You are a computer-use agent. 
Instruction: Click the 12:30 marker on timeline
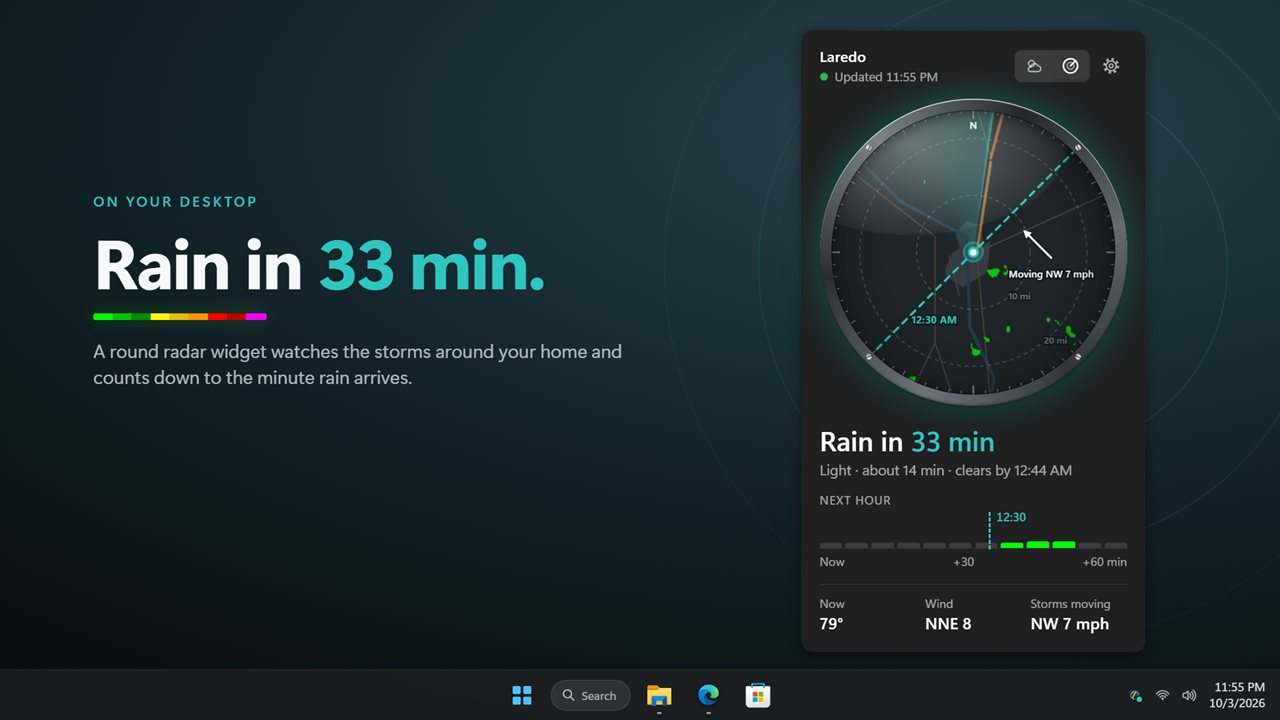(1011, 517)
